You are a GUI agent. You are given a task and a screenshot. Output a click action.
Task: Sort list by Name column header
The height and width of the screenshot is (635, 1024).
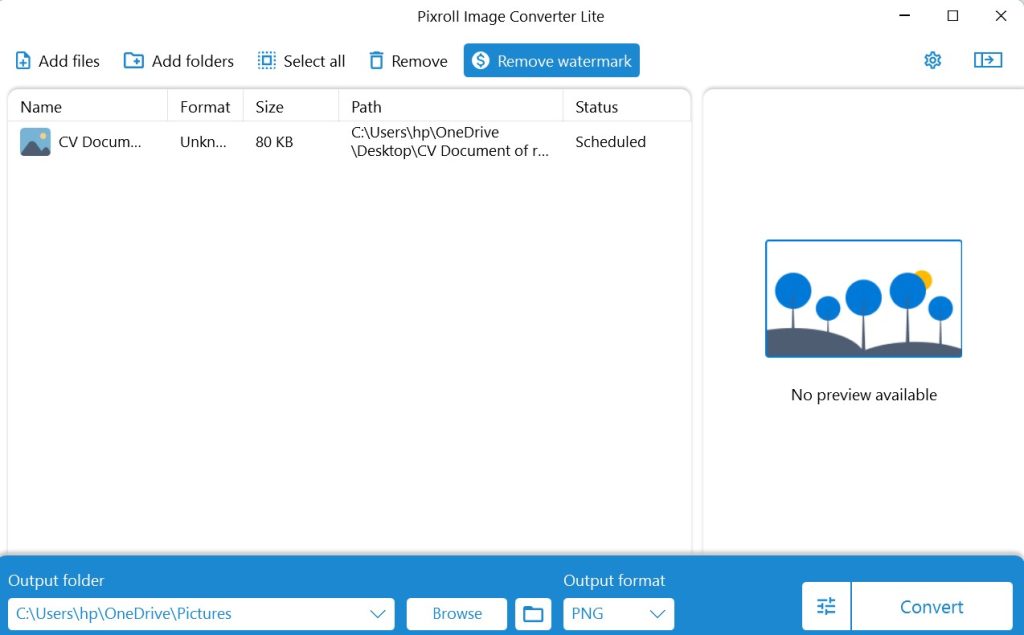click(x=41, y=107)
